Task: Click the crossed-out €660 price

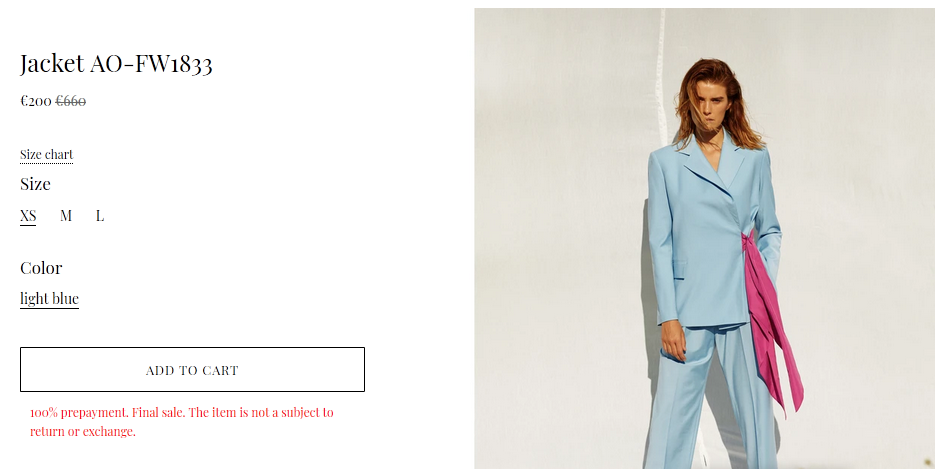Action: tap(71, 101)
